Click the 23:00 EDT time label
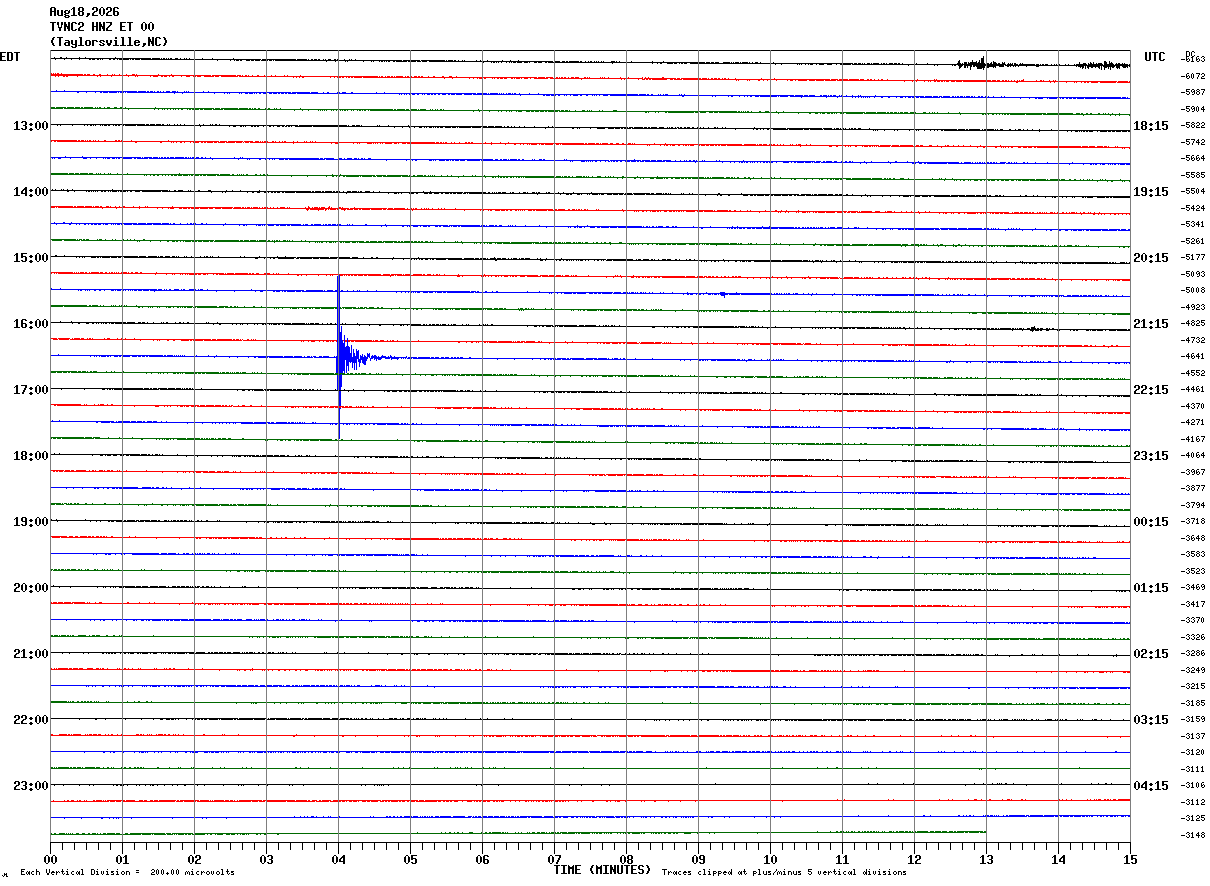This screenshot has width=1210, height=886. [x=30, y=785]
